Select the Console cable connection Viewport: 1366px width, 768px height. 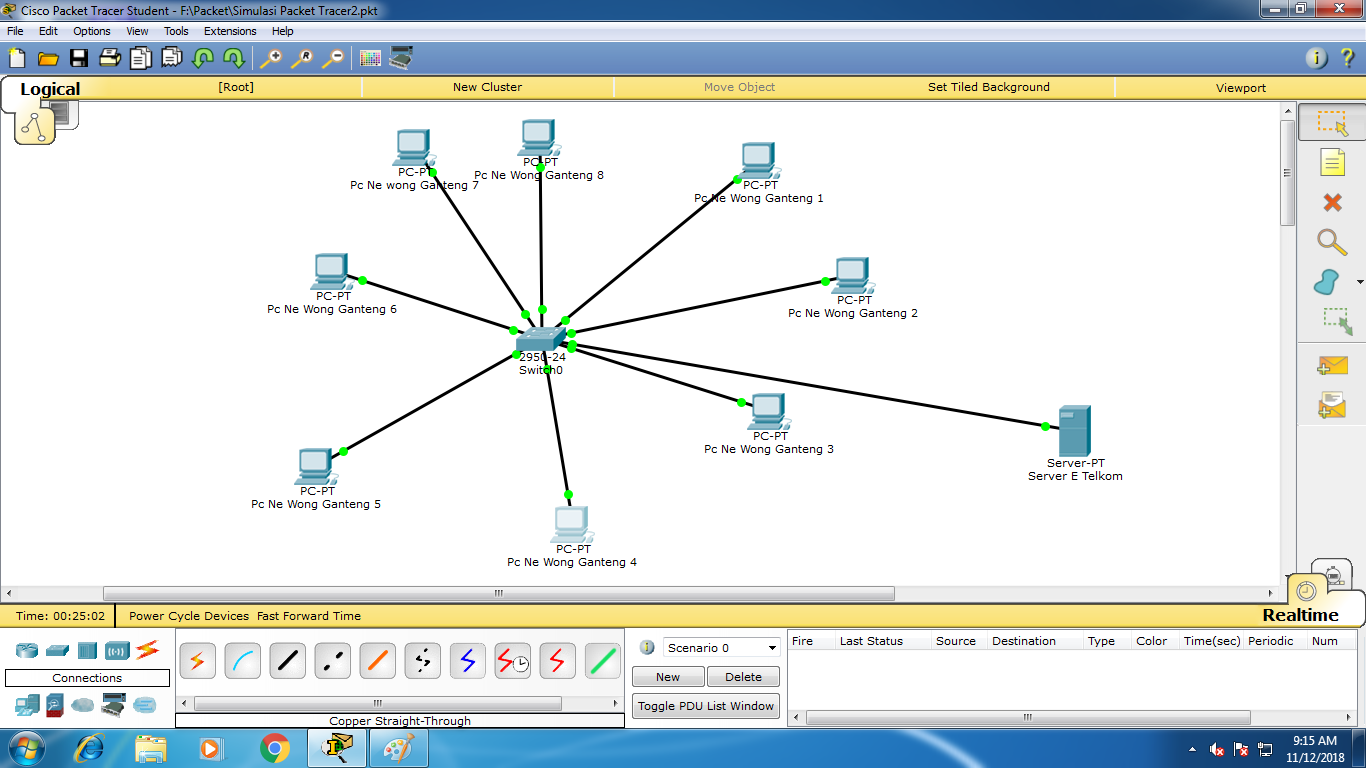pos(242,659)
